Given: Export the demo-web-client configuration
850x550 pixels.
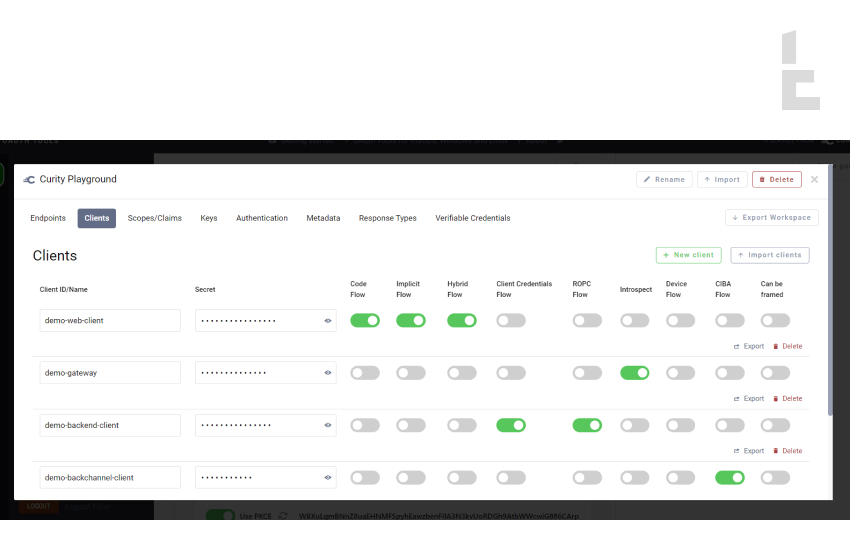Looking at the screenshot, I should (x=749, y=346).
